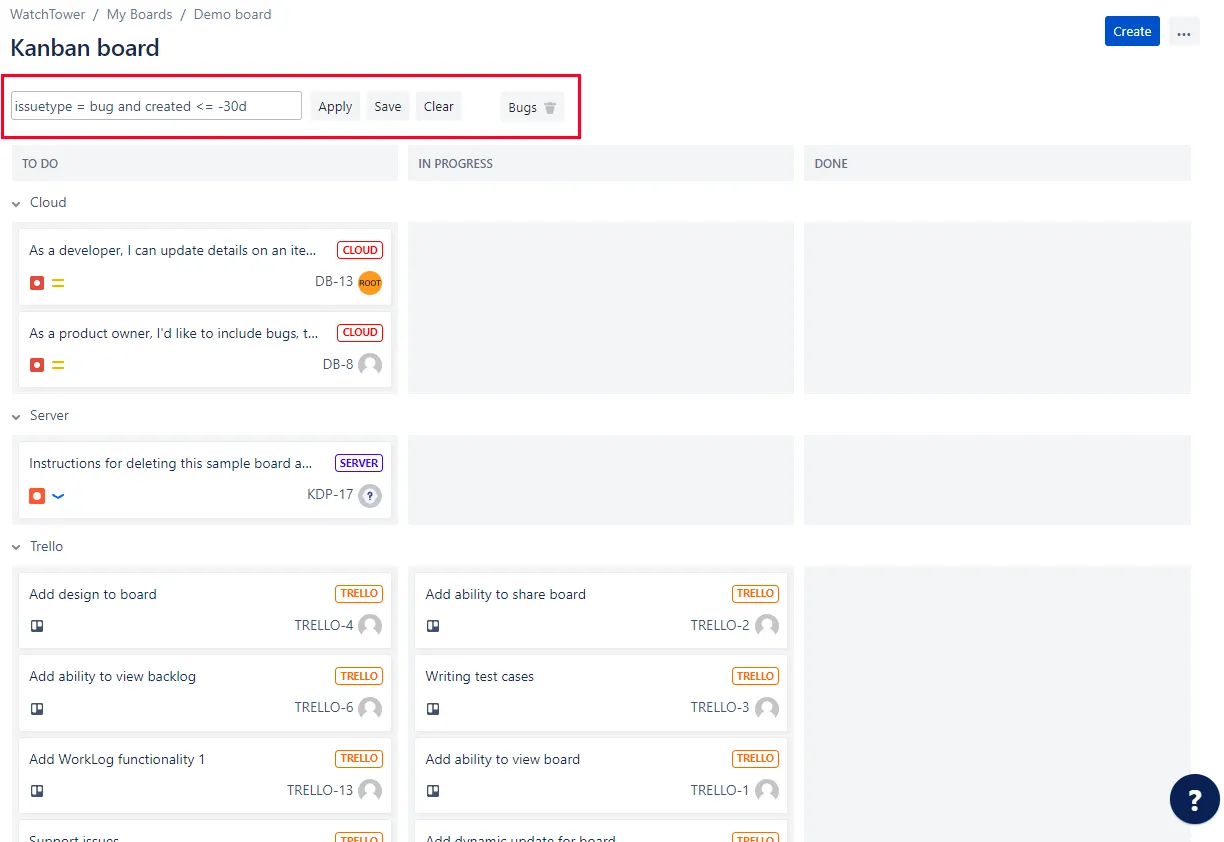
Task: Click the assignee avatar on DB-8
Action: coord(370,365)
